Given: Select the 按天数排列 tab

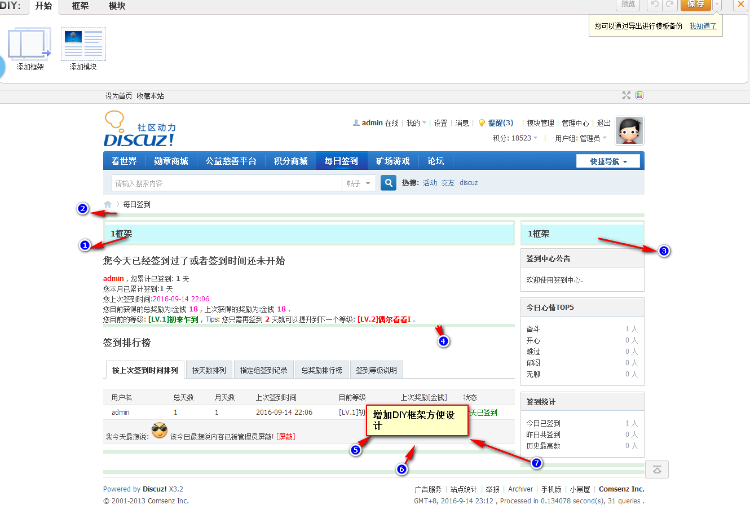Looking at the screenshot, I should point(209,370).
